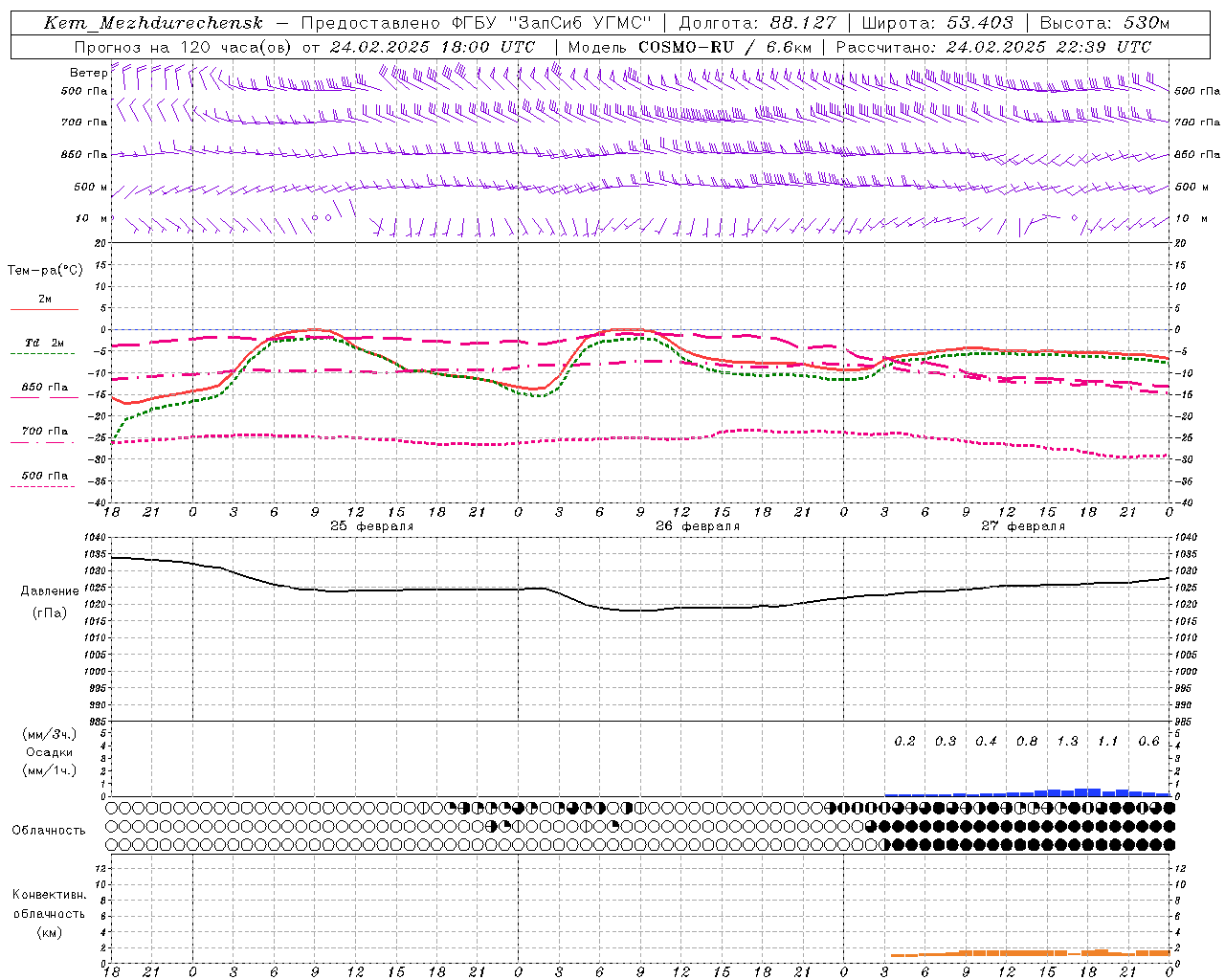Screen dimensions: 1225x980
Task: Click the Осадки precipitation label
Action: point(50,752)
